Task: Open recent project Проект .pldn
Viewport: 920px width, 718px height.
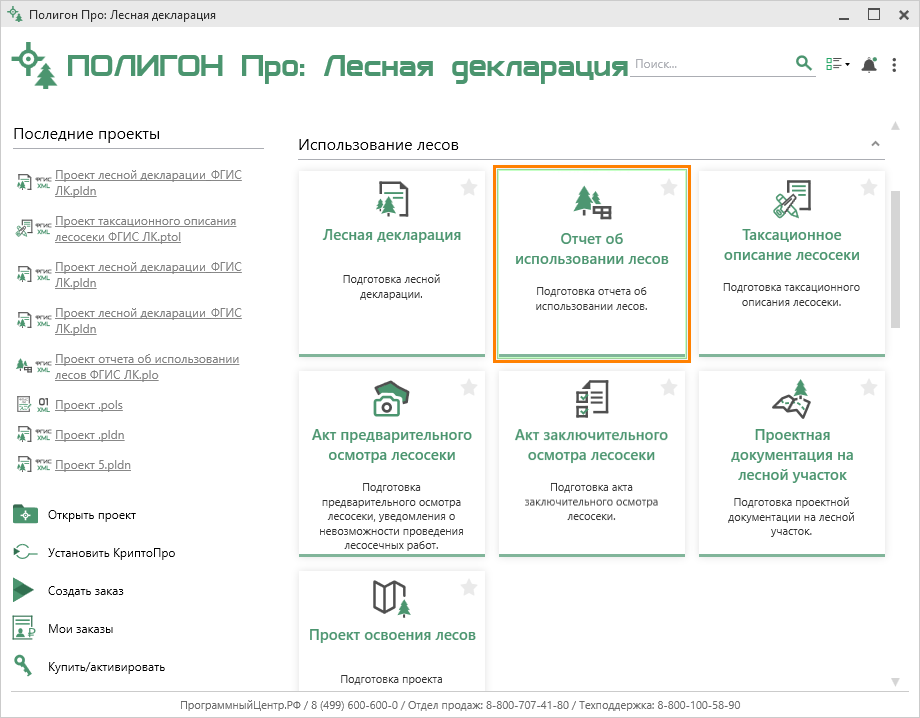Action: point(90,435)
